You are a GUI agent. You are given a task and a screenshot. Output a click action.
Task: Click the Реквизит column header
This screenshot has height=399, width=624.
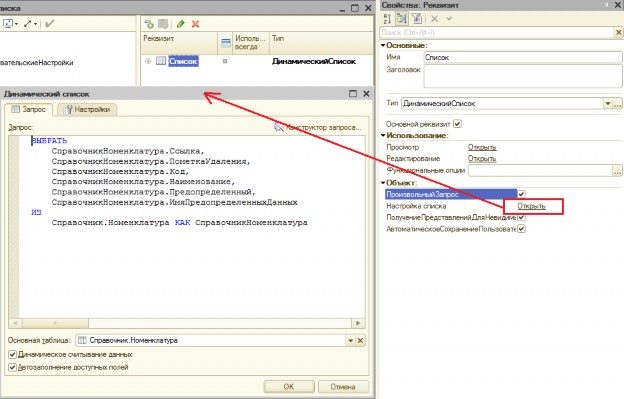pyautogui.click(x=179, y=43)
